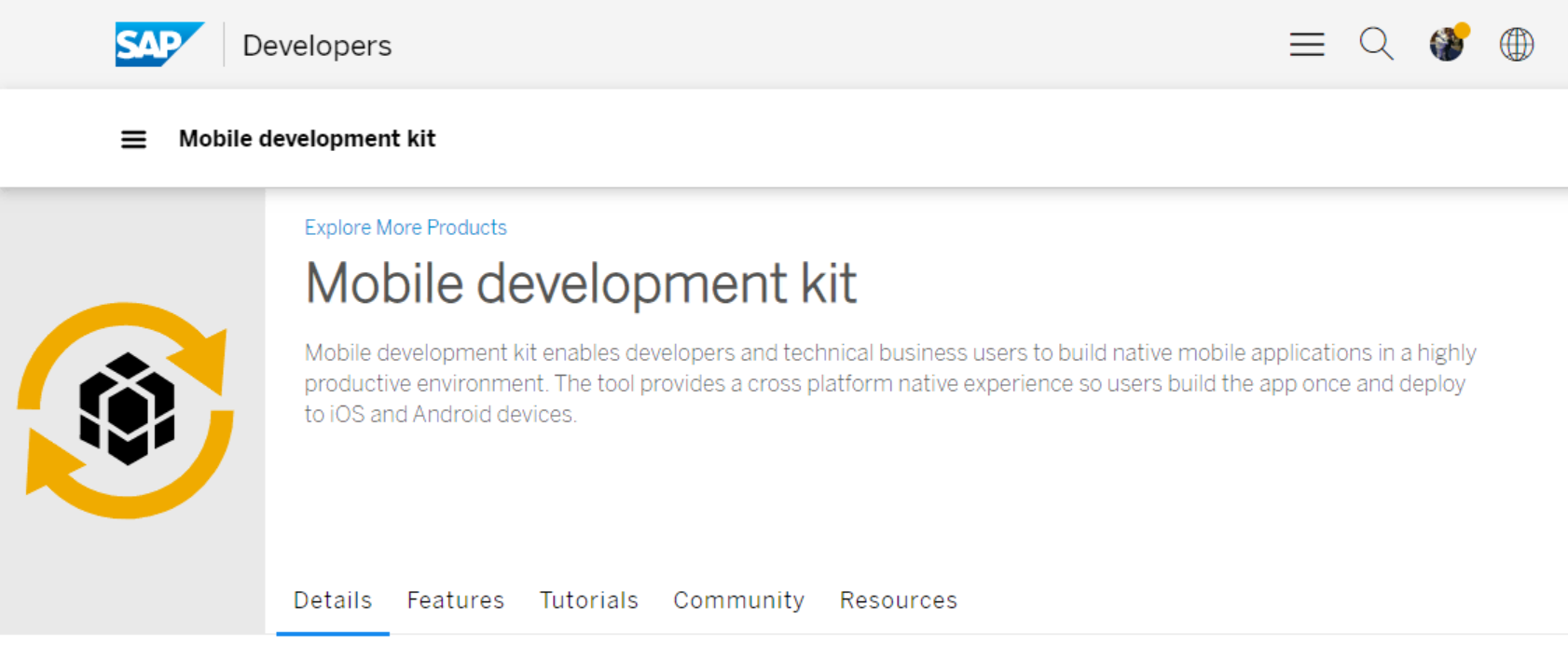
Task: Click the Mobile development kit product logo
Action: tap(126, 410)
